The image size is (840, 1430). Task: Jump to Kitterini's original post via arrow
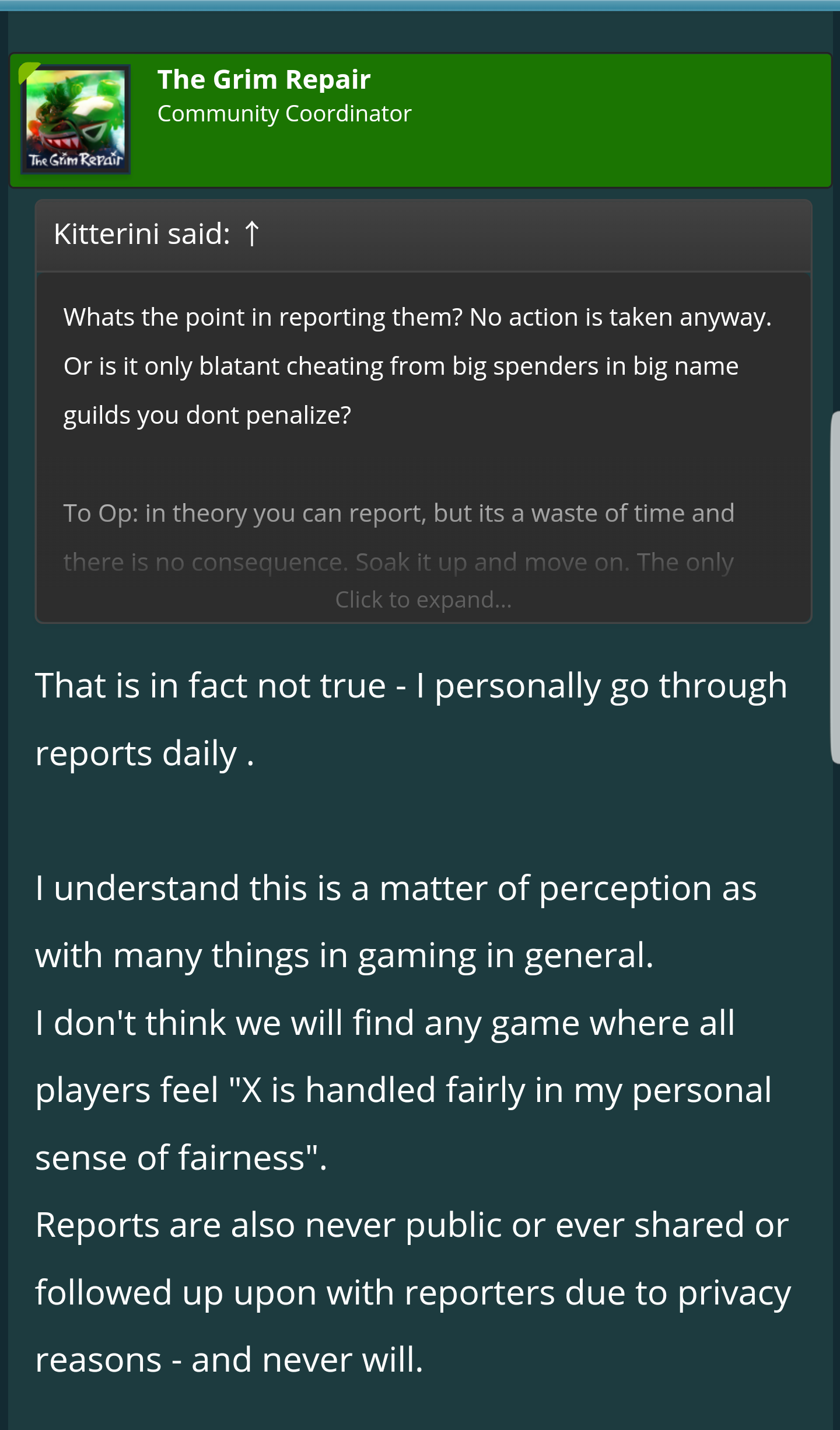(251, 233)
